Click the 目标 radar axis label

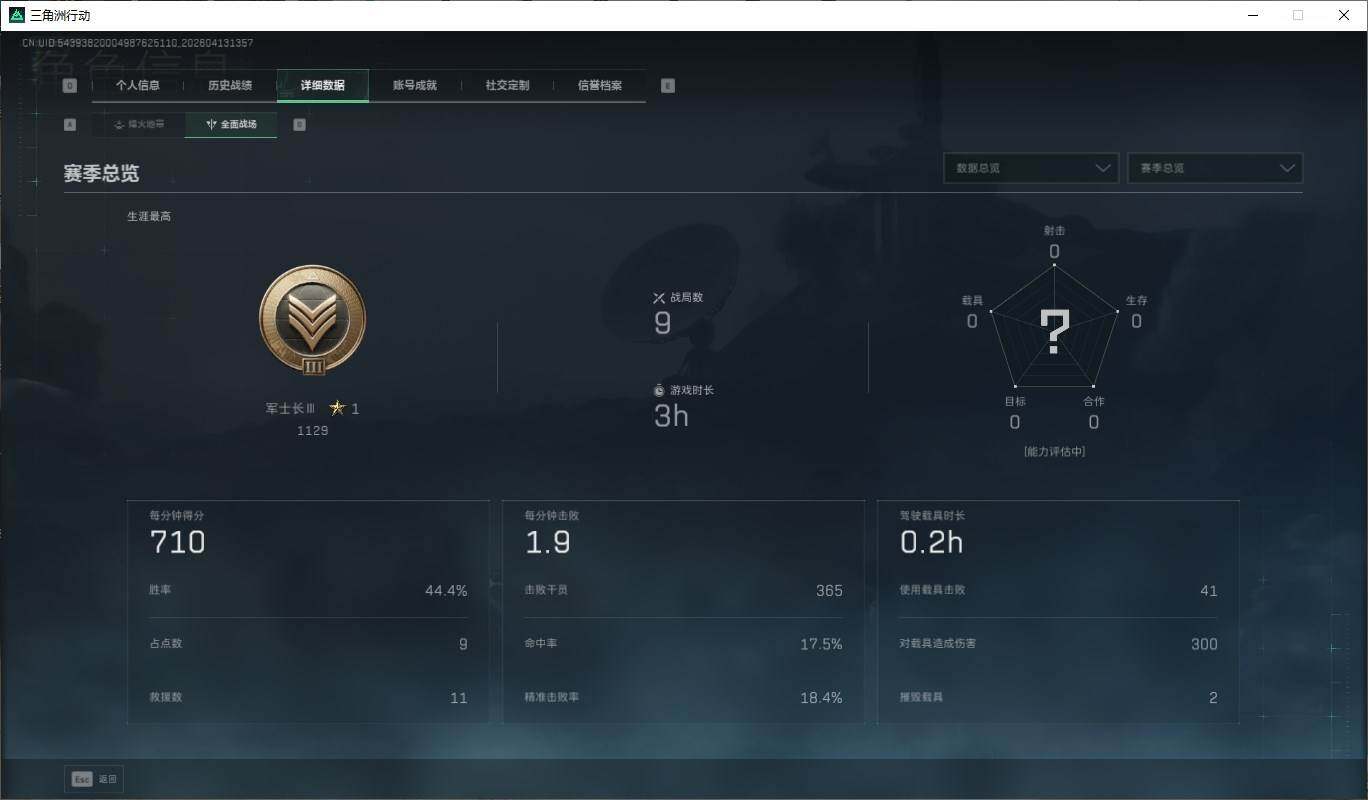point(1015,401)
